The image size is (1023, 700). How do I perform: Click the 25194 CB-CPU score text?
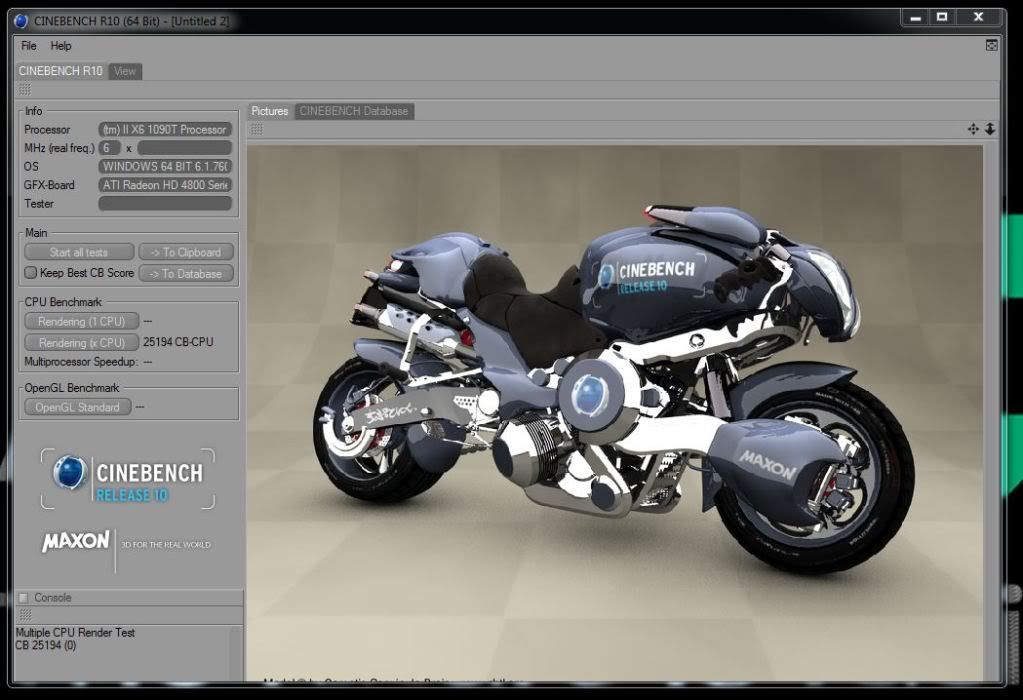tap(178, 342)
